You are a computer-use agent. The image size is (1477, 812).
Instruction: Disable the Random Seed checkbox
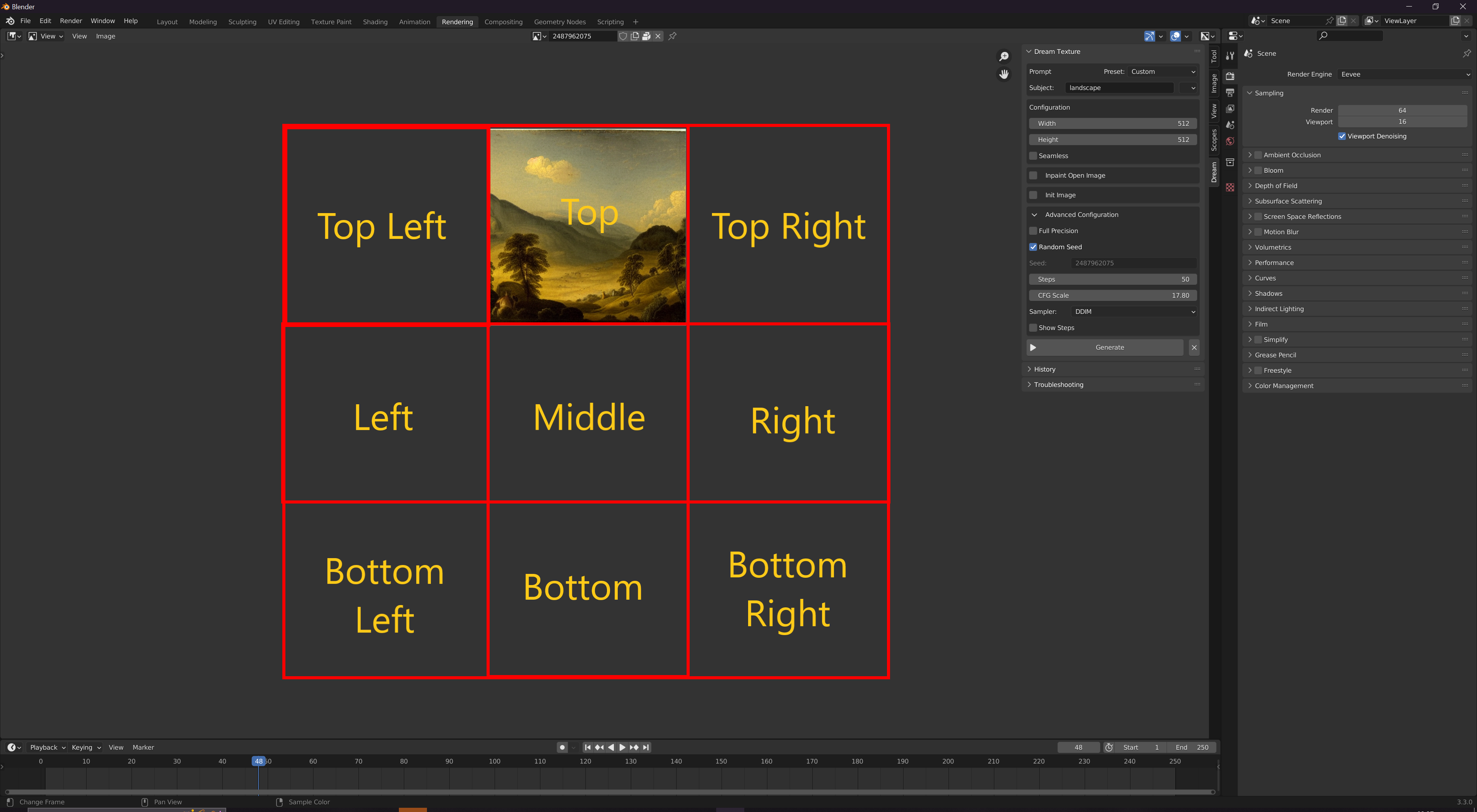coord(1033,247)
